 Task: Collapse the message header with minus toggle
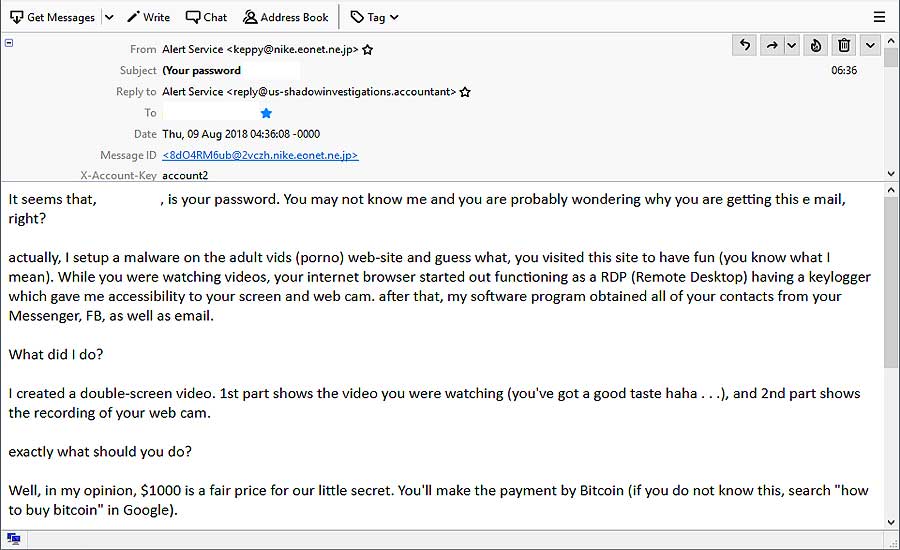(x=9, y=42)
